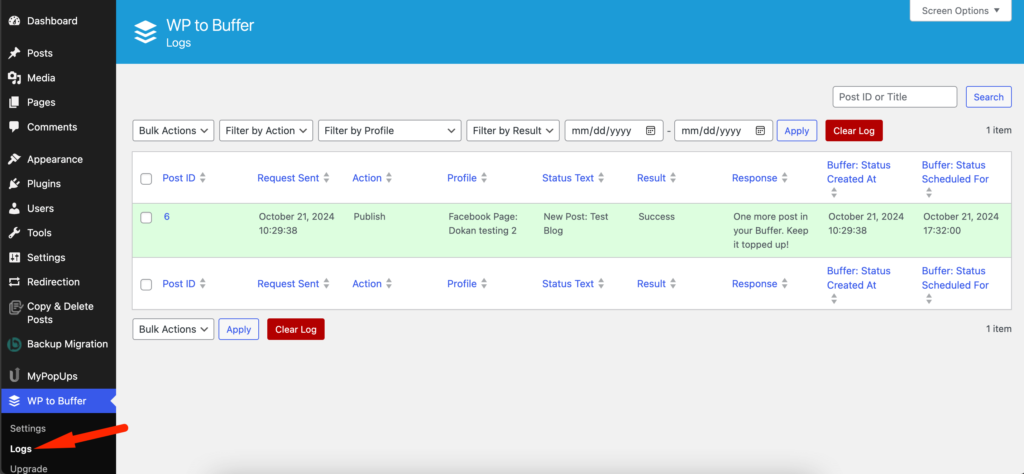1024x474 pixels.
Task: Open calendar picker of the start date field
Action: point(650,131)
